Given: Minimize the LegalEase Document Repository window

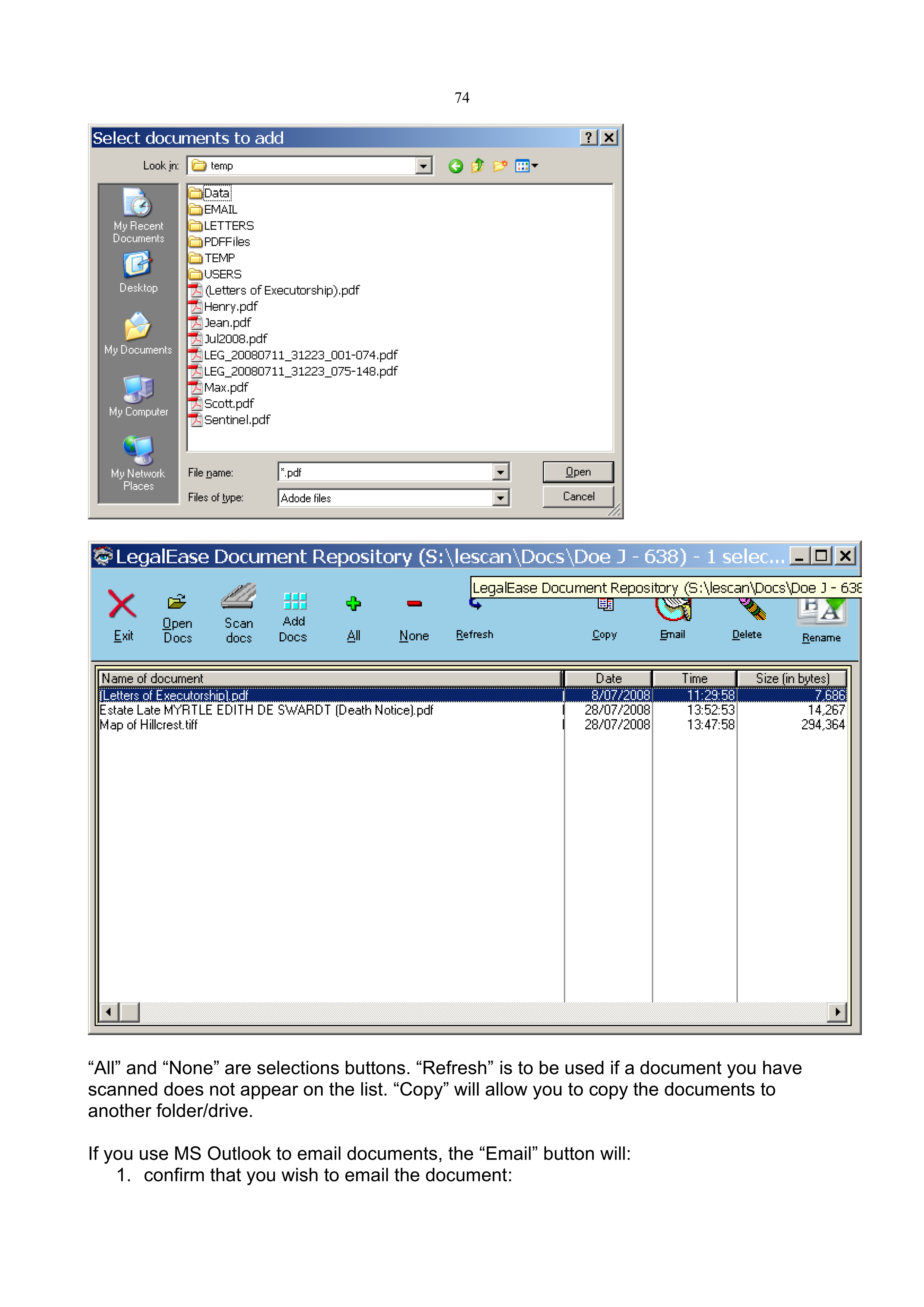Looking at the screenshot, I should click(799, 556).
